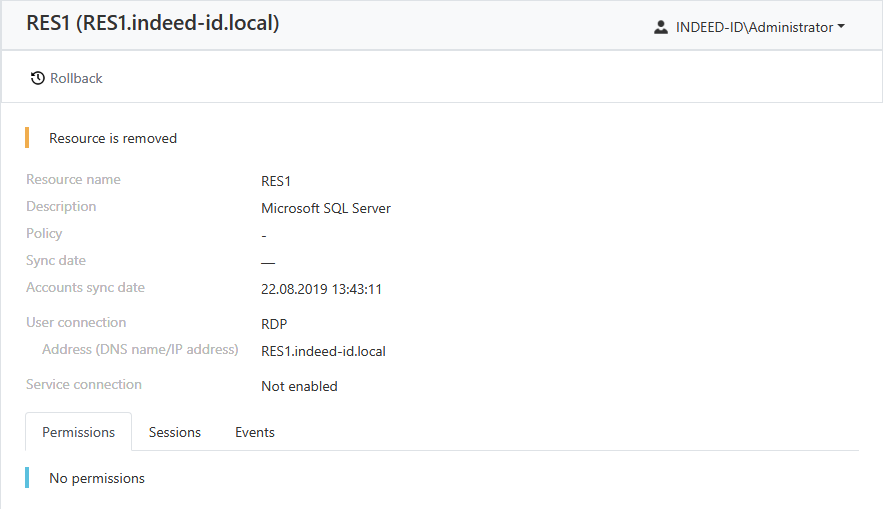The height and width of the screenshot is (509, 883).
Task: Click the accounts sync date 22.08.2019 13:43:11
Action: (321, 289)
